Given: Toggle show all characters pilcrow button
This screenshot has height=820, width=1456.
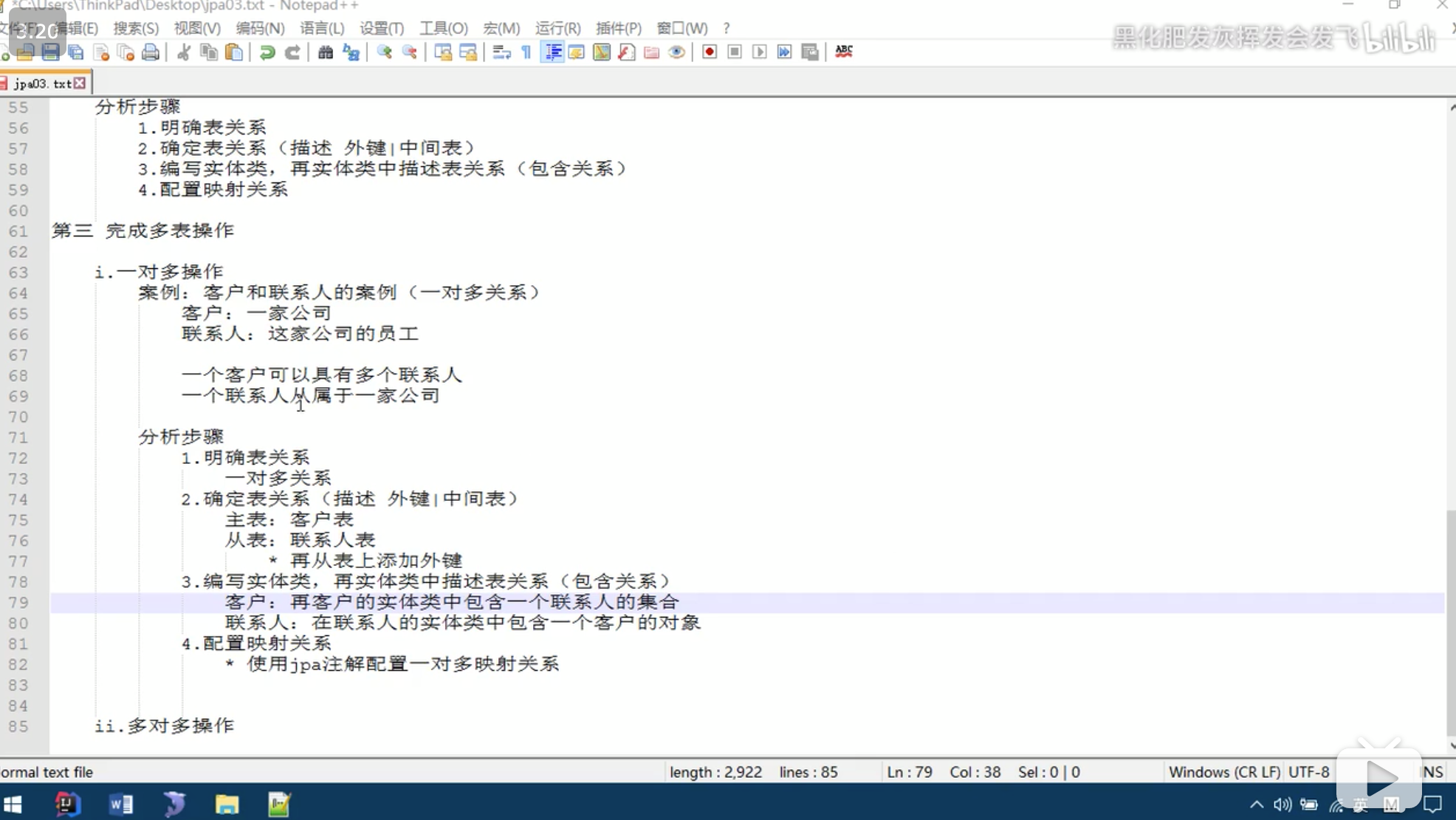Looking at the screenshot, I should (526, 52).
